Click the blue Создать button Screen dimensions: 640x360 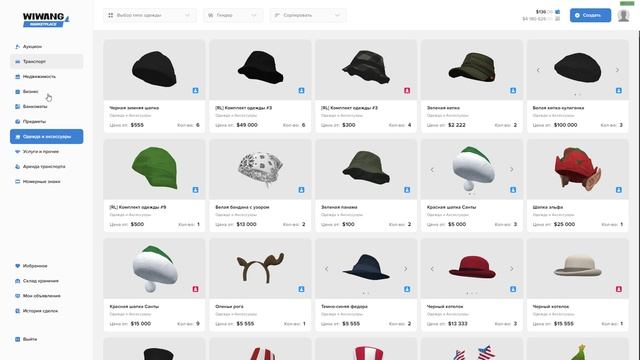click(590, 16)
